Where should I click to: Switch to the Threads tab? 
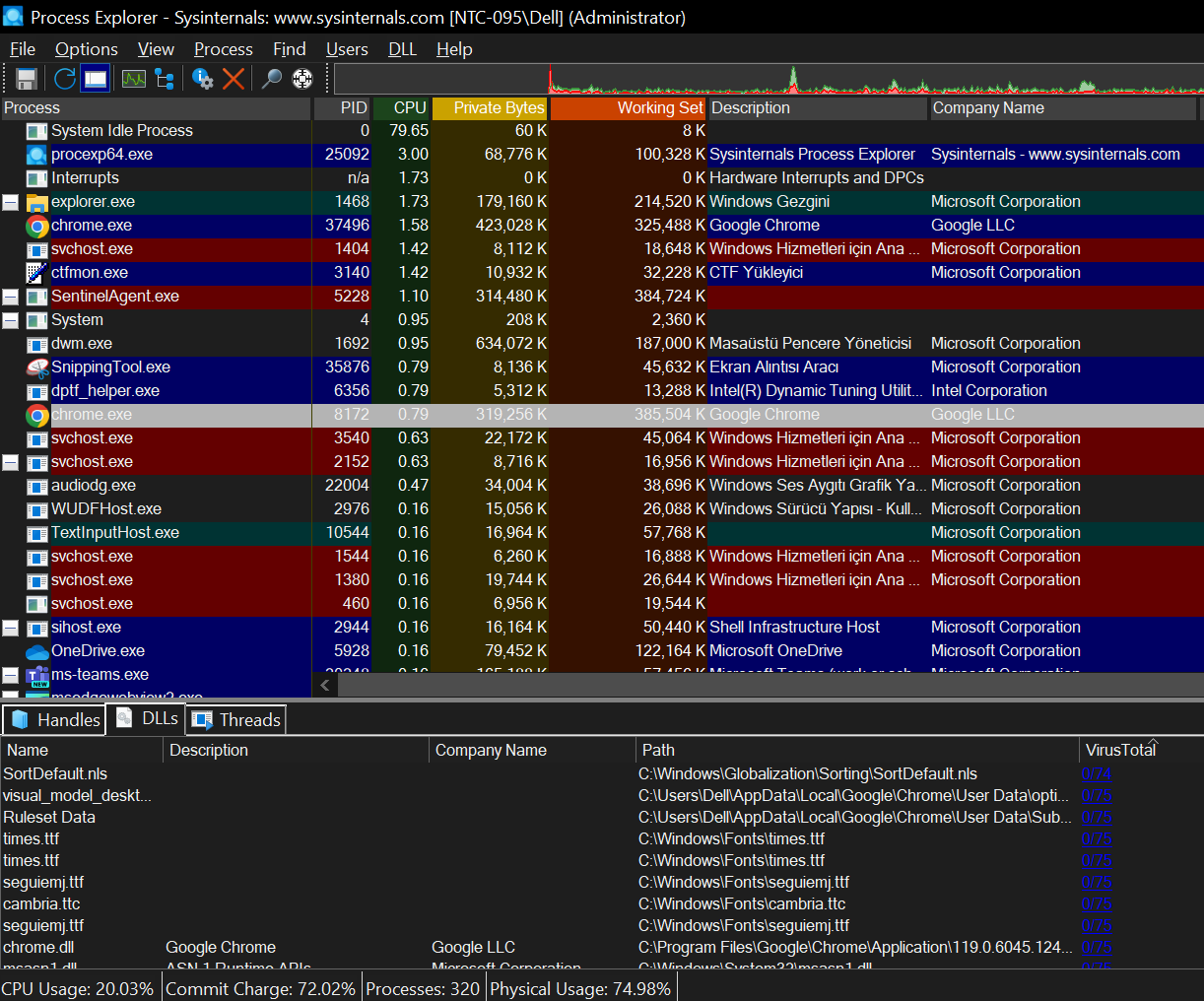(x=237, y=720)
